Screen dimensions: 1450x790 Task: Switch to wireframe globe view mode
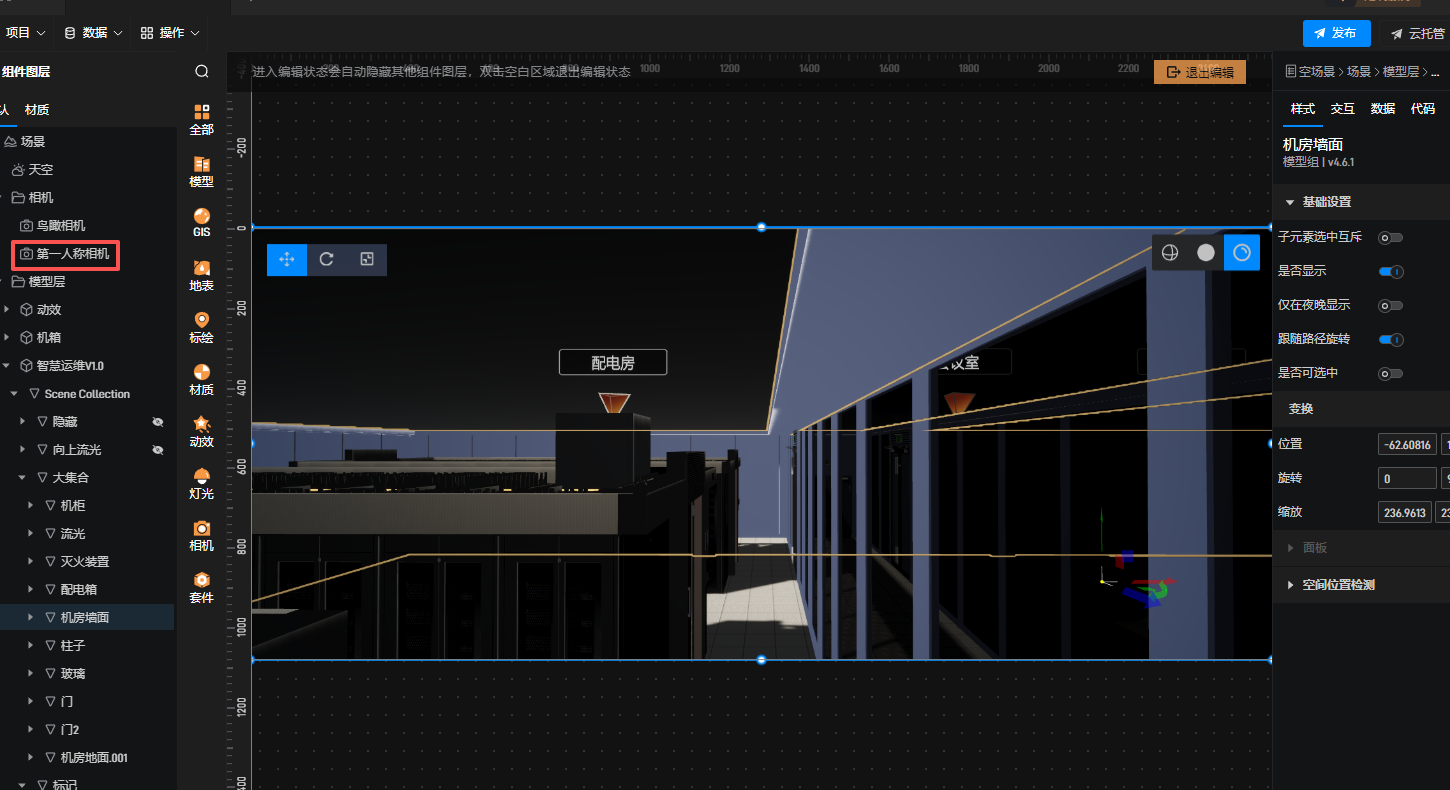click(x=1169, y=252)
